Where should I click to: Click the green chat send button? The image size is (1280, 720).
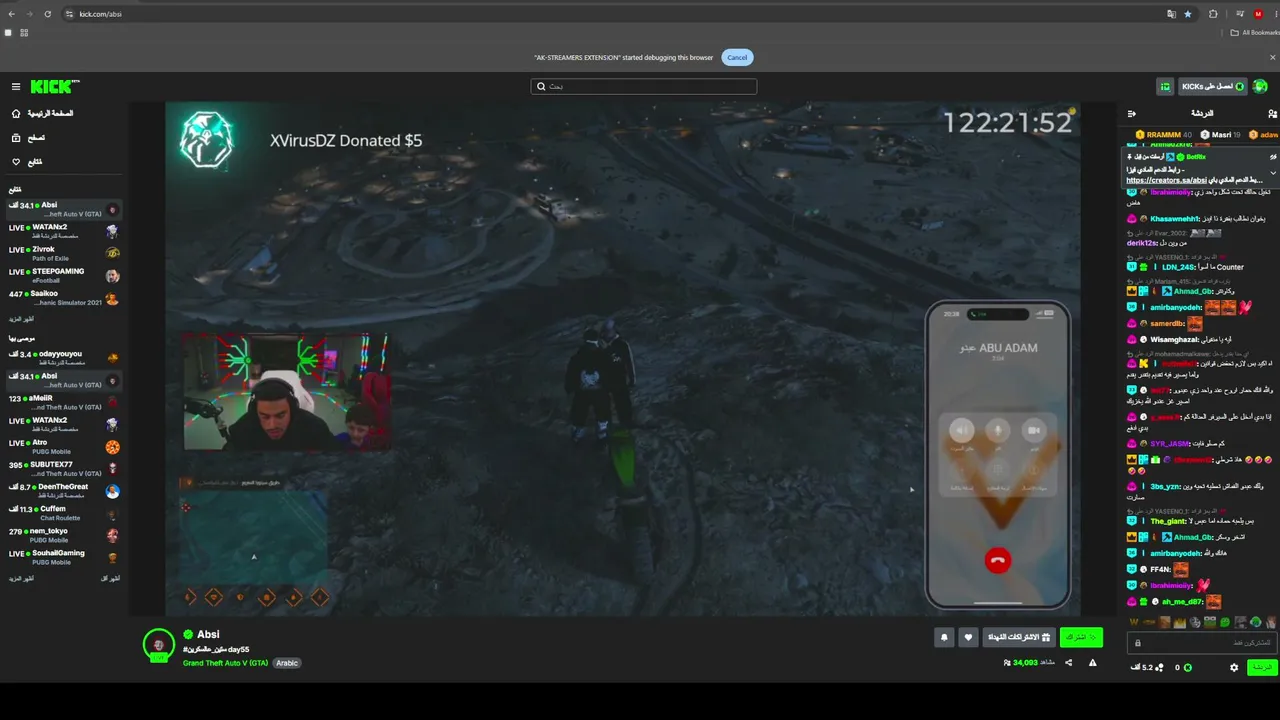pyautogui.click(x=1262, y=667)
